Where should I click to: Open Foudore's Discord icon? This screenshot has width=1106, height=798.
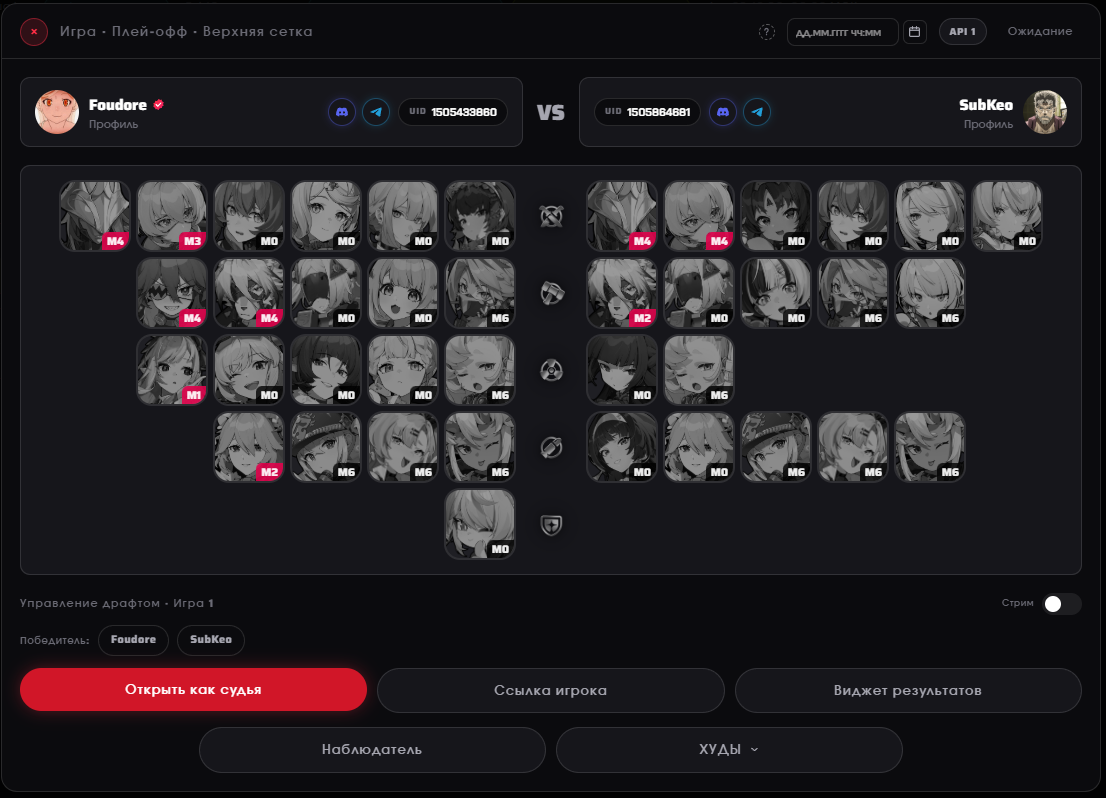coord(341,112)
